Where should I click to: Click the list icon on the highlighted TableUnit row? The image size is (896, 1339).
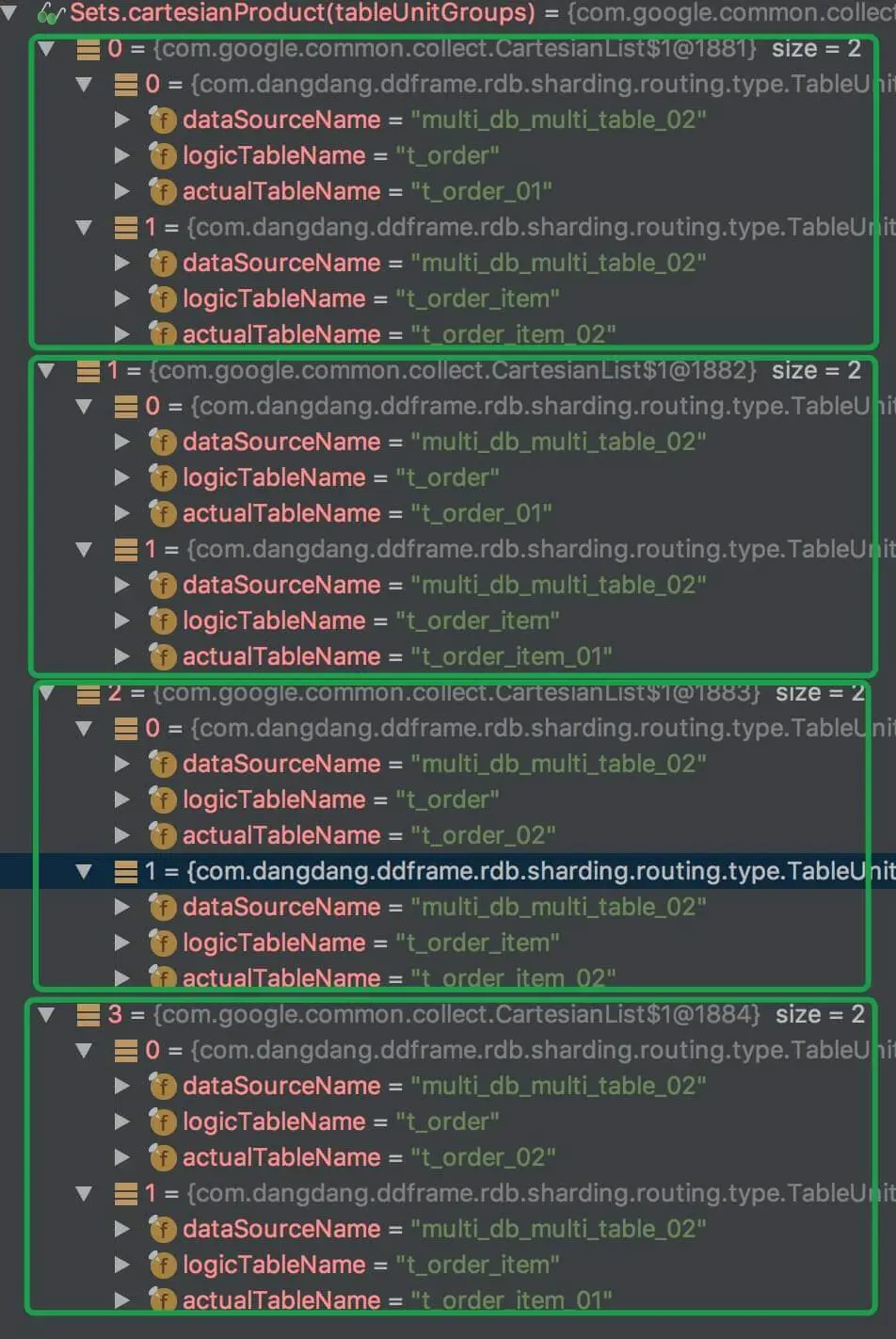(x=126, y=872)
